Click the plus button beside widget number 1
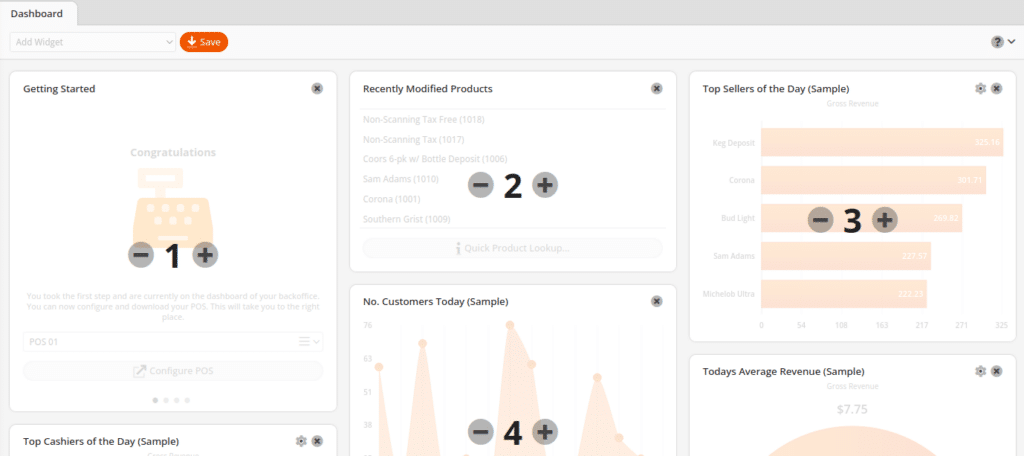This screenshot has height=456, width=1024. coord(205,255)
